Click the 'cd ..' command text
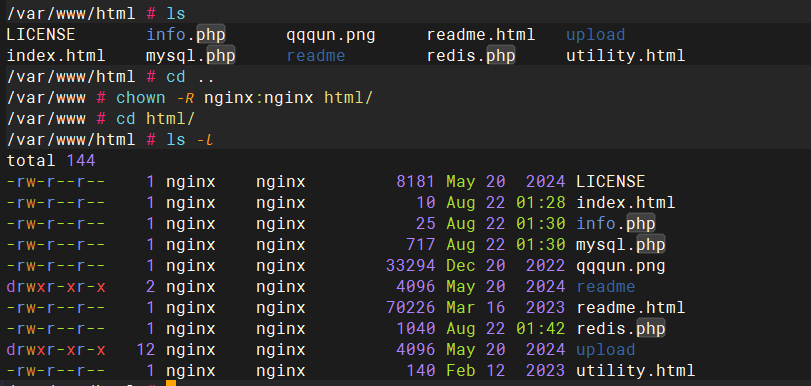 [190, 77]
